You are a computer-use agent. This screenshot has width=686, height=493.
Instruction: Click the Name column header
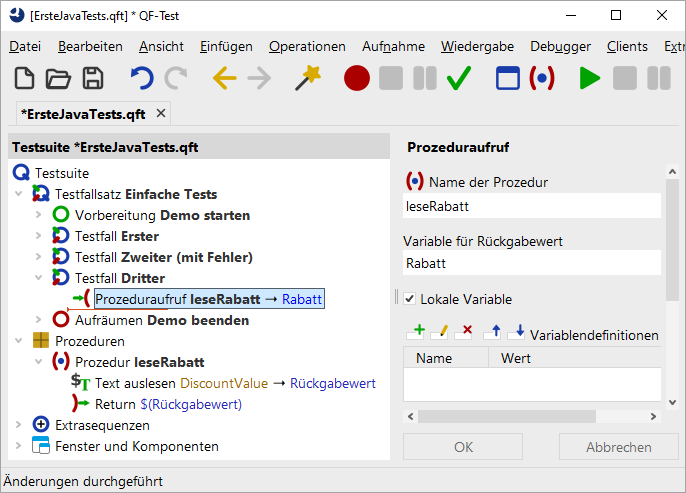coord(445,358)
